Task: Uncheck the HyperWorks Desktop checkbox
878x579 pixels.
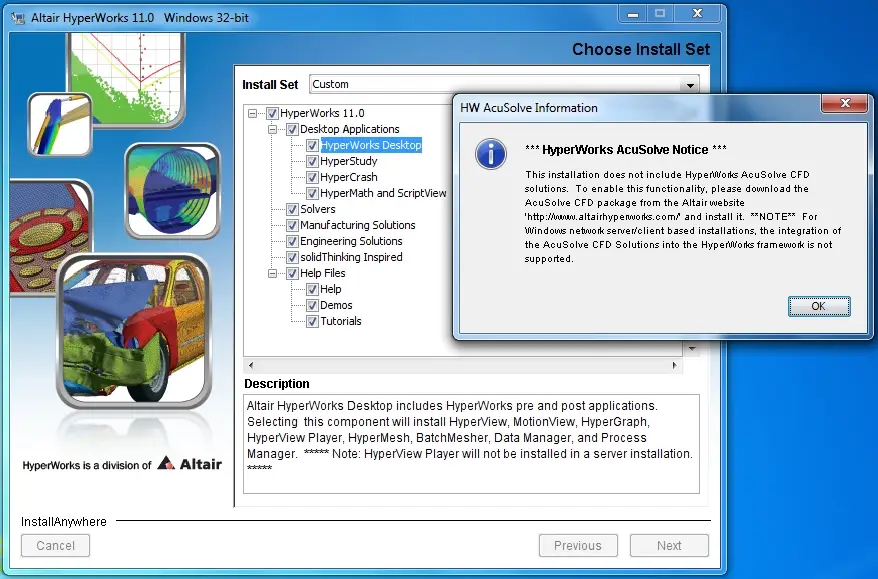Action: point(312,146)
